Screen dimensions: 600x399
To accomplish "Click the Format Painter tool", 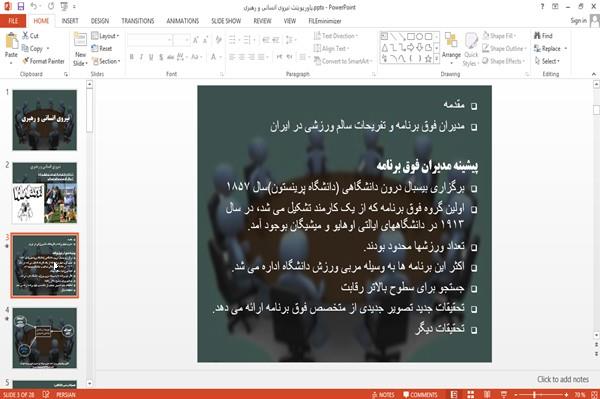I will [43, 61].
